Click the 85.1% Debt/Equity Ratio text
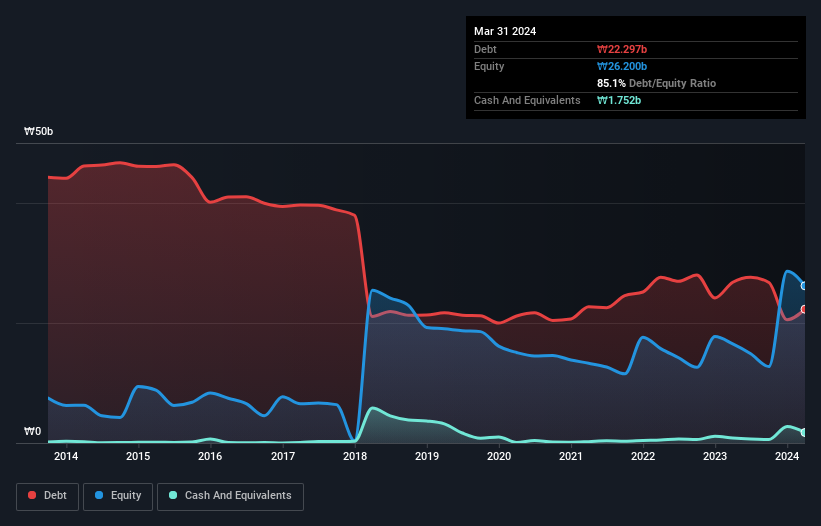The image size is (821, 526). tap(657, 83)
